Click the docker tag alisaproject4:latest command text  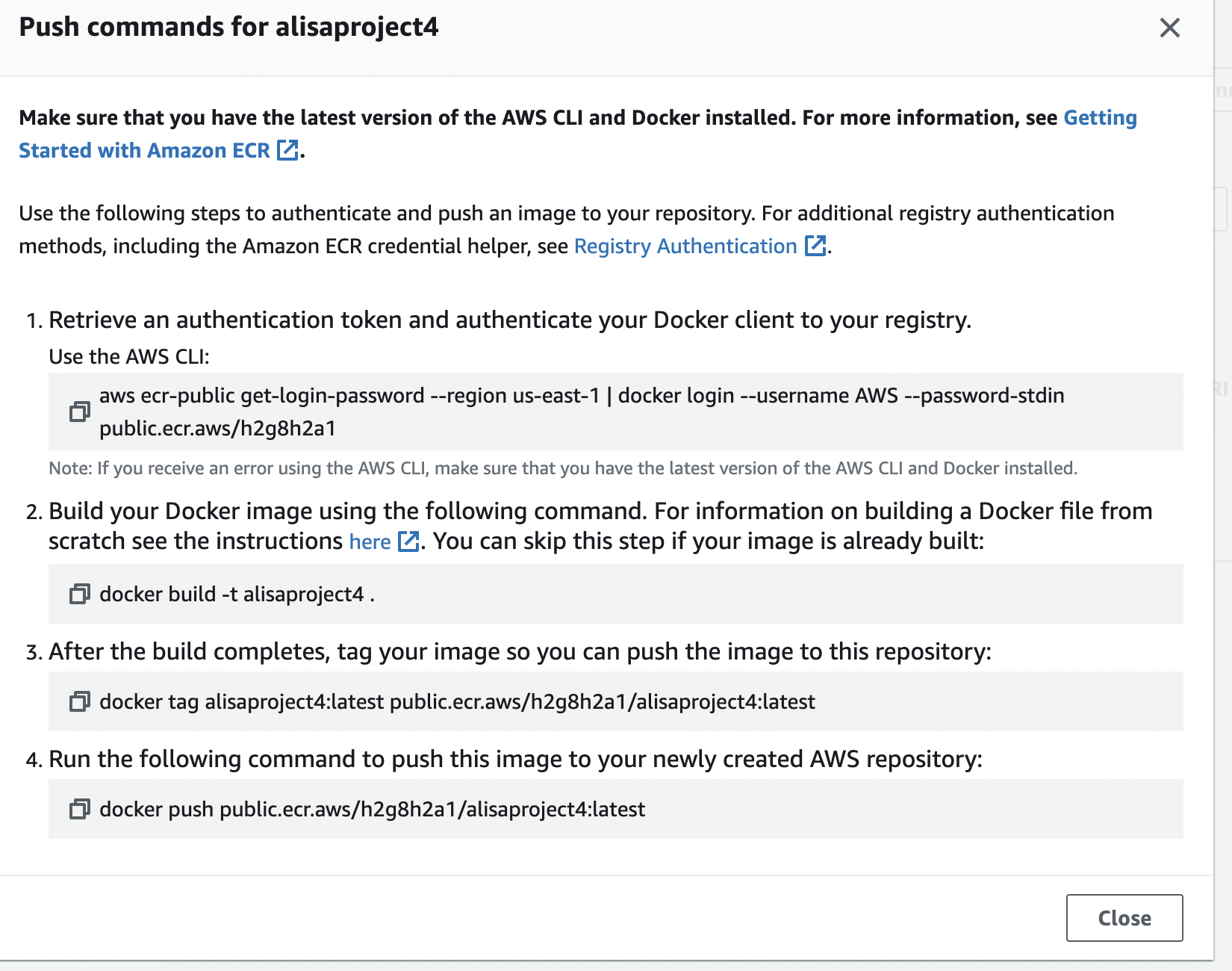pyautogui.click(x=457, y=701)
